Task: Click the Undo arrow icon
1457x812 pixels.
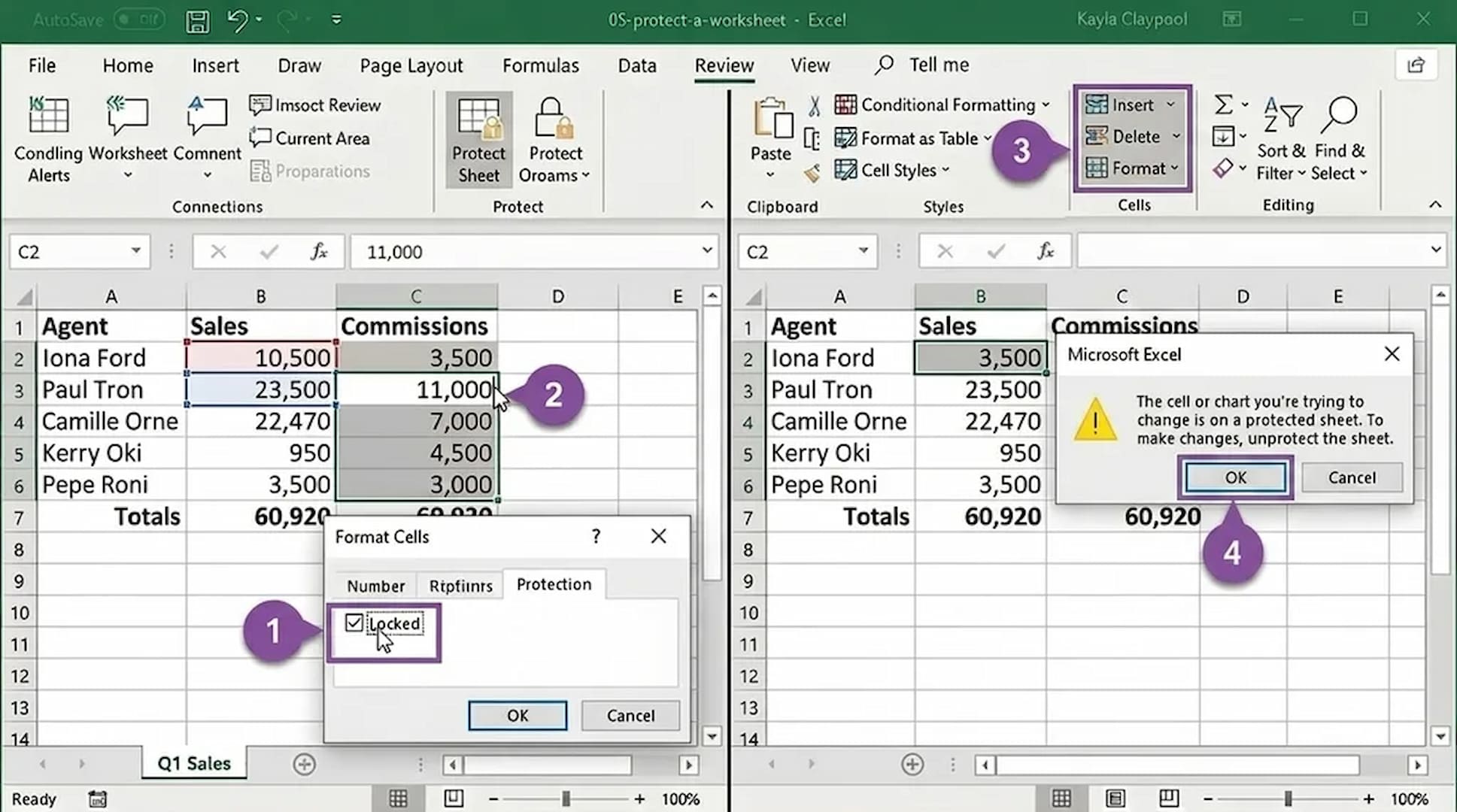Action: pos(238,20)
